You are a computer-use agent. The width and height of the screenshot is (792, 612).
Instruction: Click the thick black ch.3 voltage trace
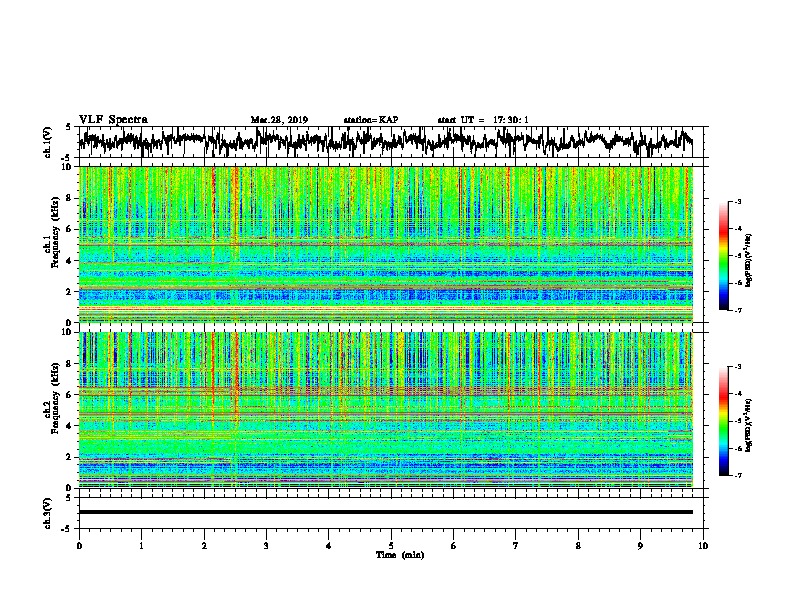coord(386,512)
